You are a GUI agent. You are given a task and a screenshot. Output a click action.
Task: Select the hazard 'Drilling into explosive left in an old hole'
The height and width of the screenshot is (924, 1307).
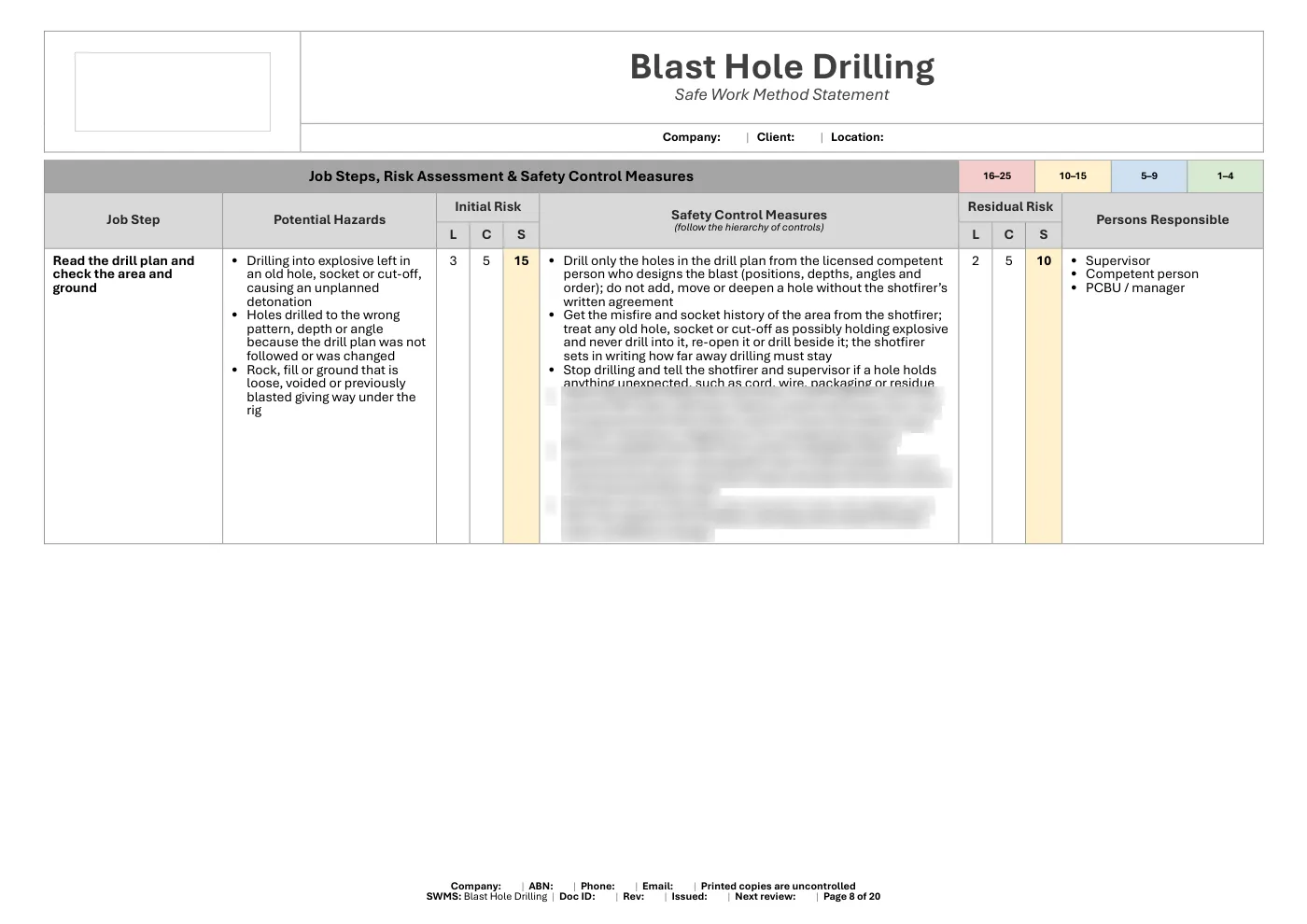click(333, 281)
